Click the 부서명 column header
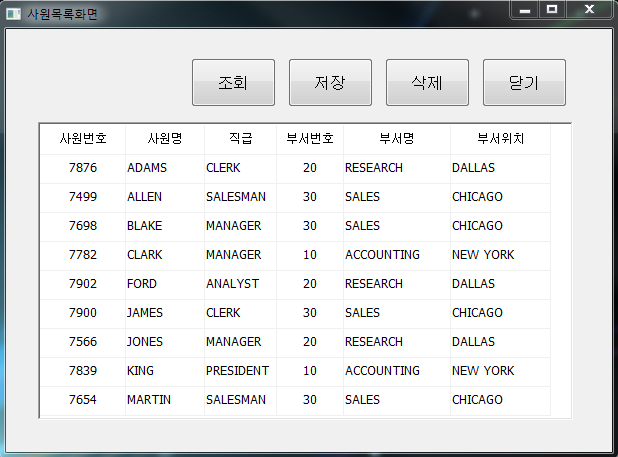The width and height of the screenshot is (618, 457). click(x=397, y=139)
